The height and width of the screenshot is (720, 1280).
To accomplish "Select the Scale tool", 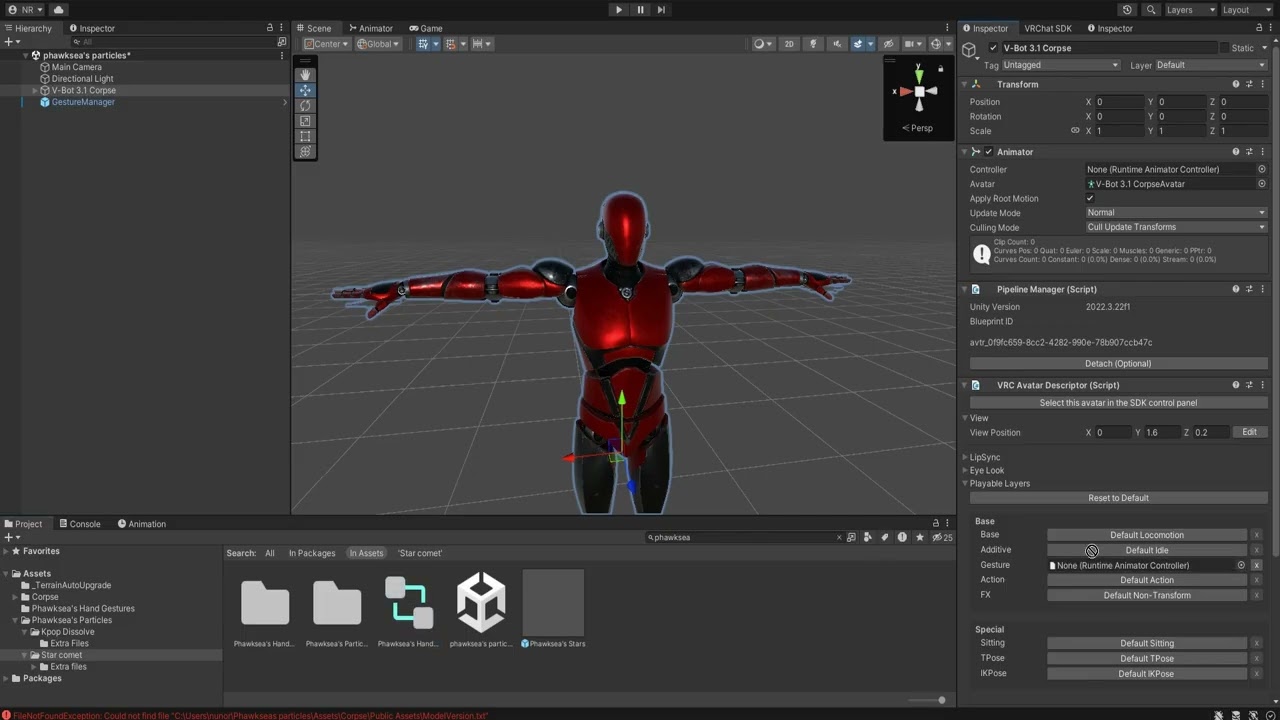I will pos(305,121).
